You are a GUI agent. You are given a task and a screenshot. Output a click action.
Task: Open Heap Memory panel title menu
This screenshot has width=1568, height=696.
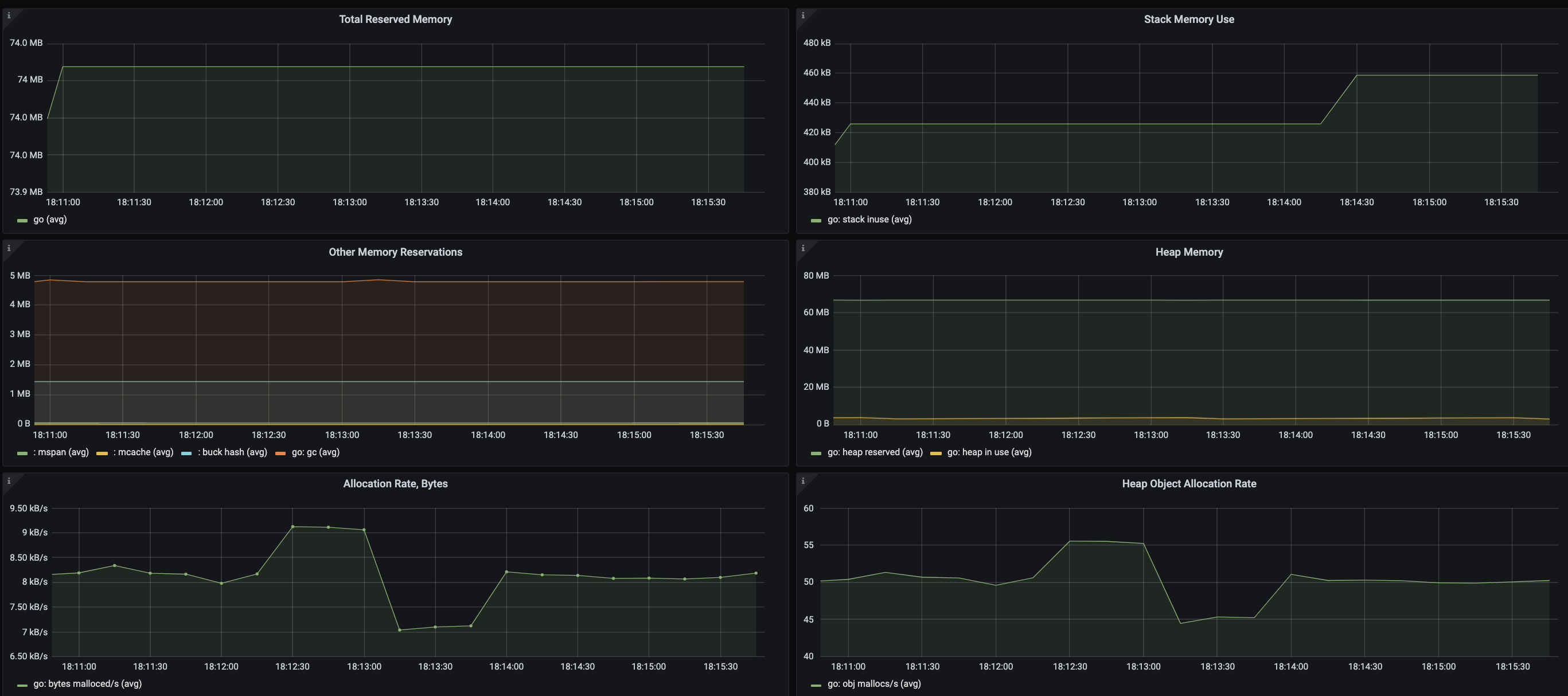(1188, 252)
